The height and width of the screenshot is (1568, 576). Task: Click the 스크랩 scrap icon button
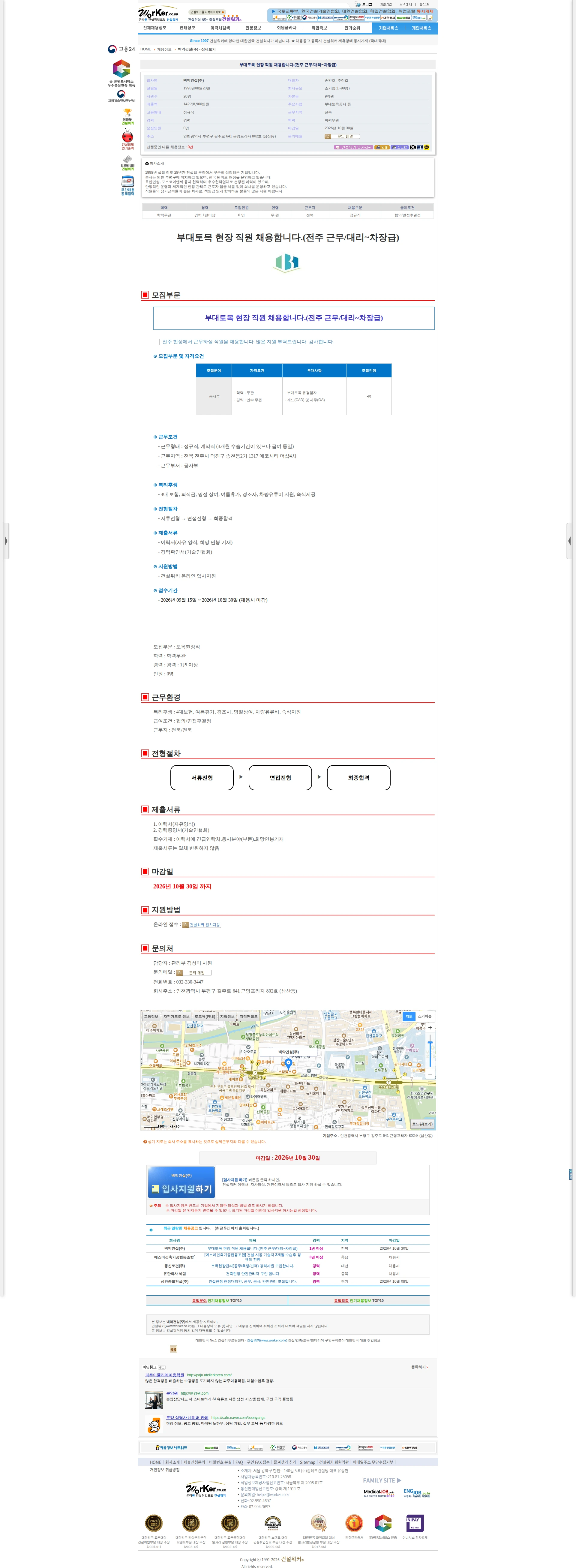point(399,147)
